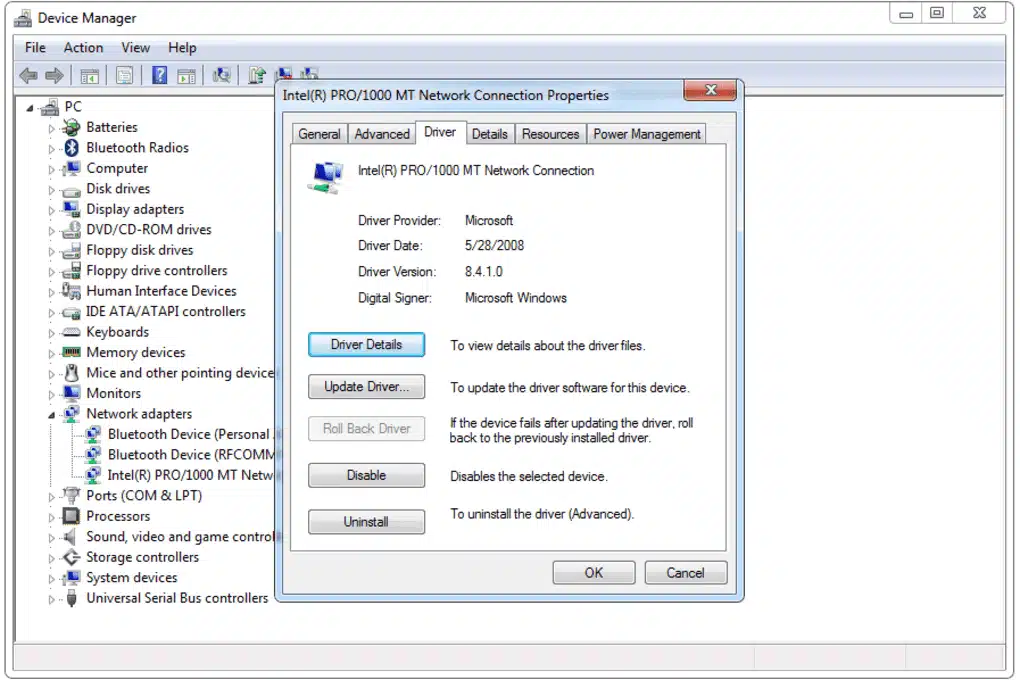Viewport: 1020px width, 680px height.
Task: Expand the Universal Serial Bus controllers node
Action: 51,599
